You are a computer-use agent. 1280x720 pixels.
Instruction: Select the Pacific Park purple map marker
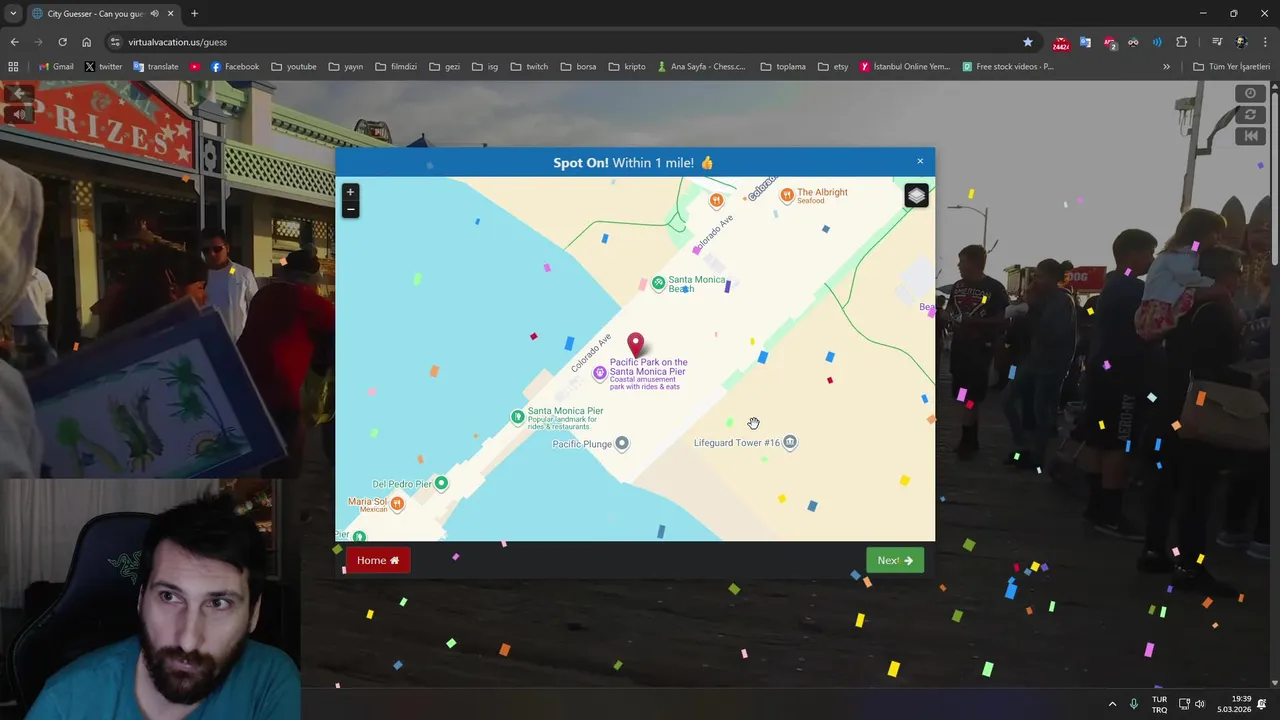(x=600, y=373)
